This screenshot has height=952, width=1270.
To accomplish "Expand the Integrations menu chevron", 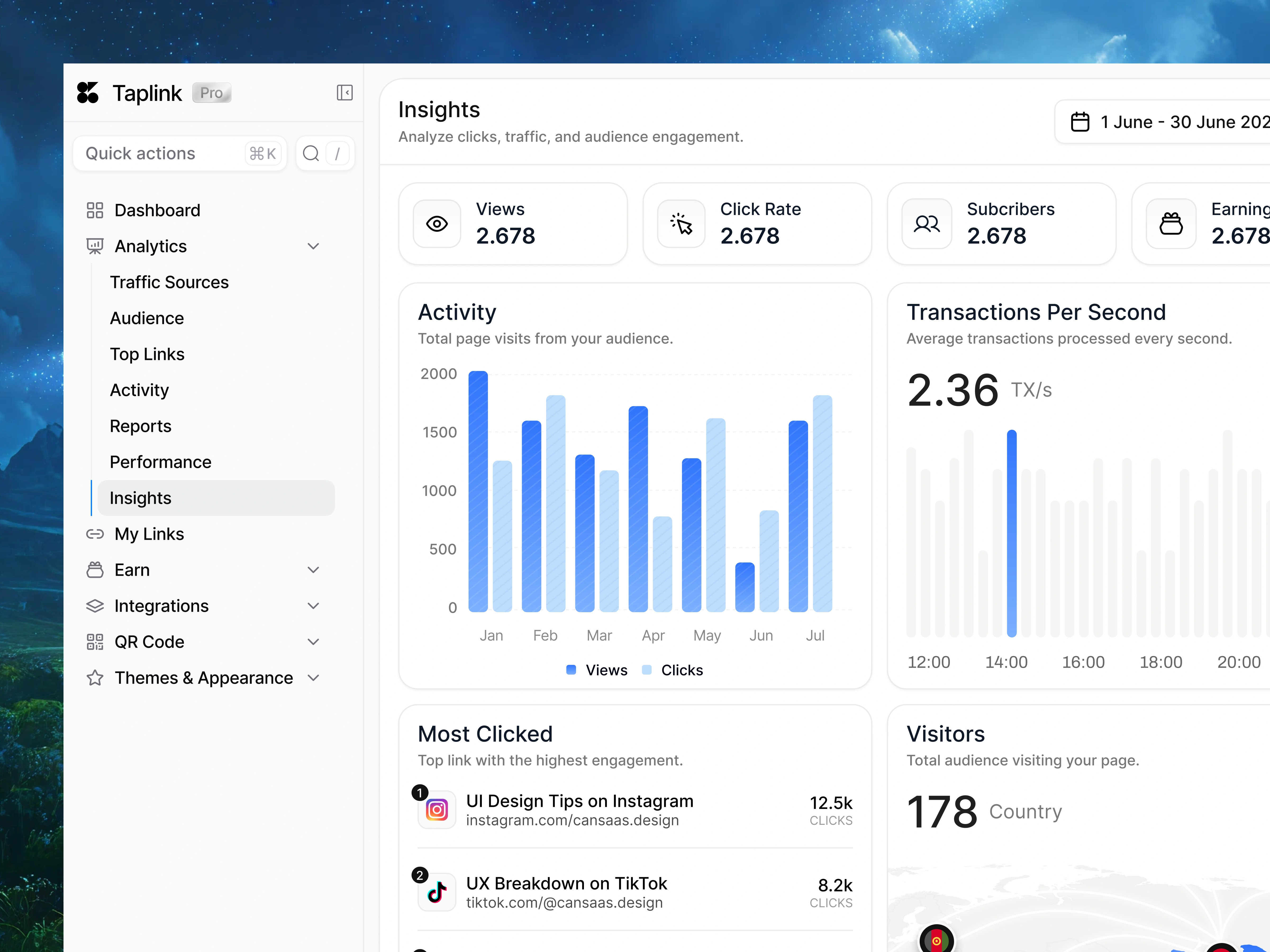I will pos(313,606).
